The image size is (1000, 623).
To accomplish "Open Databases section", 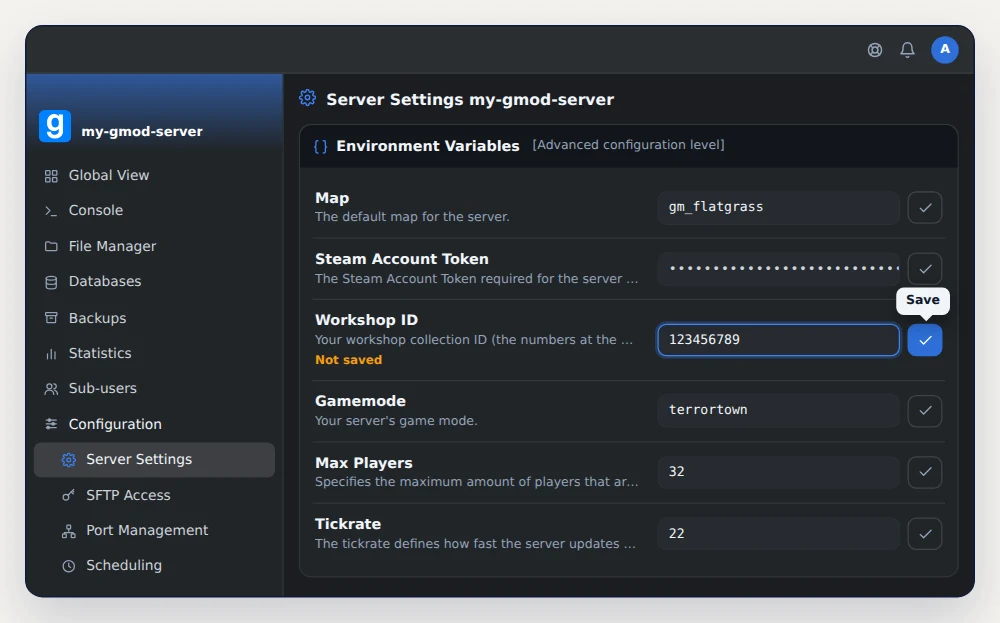I will pos(154,281).
